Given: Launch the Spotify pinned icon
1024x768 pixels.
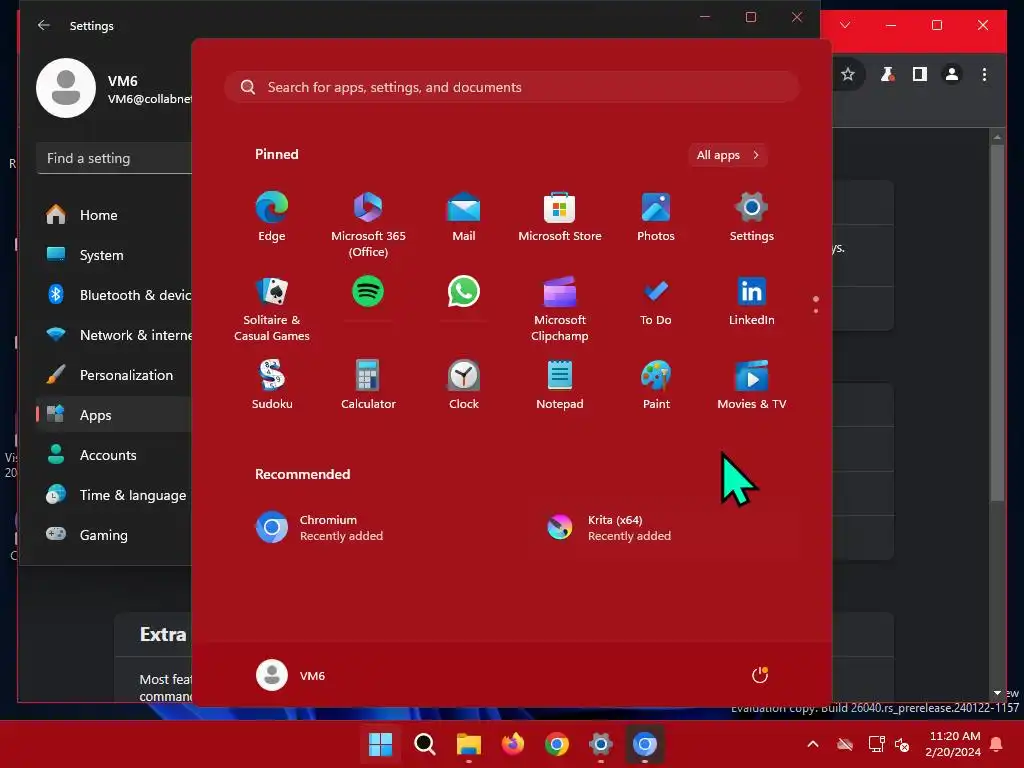Looking at the screenshot, I should pos(368,291).
